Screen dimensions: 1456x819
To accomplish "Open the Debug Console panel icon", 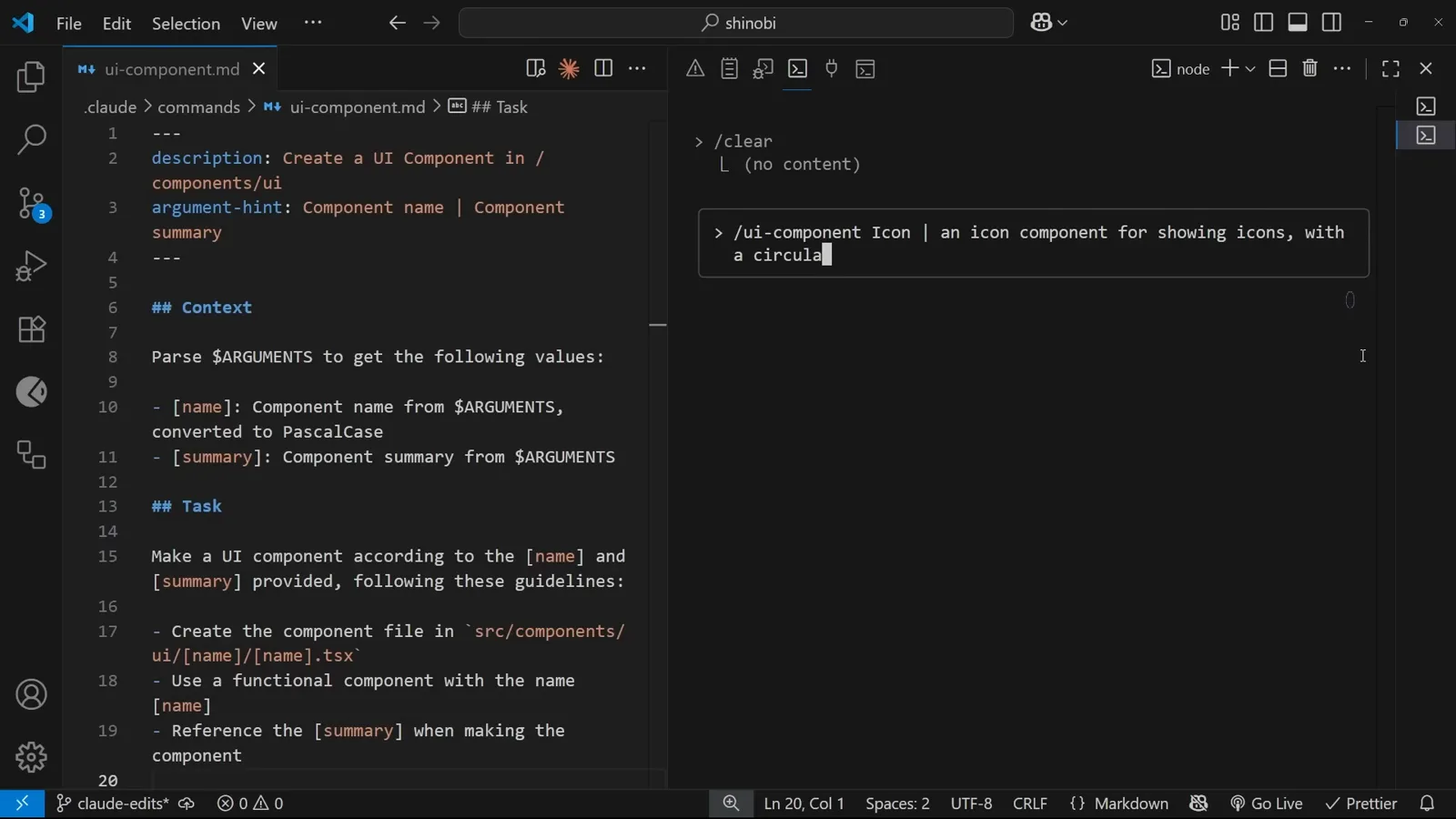I will pyautogui.click(x=763, y=69).
